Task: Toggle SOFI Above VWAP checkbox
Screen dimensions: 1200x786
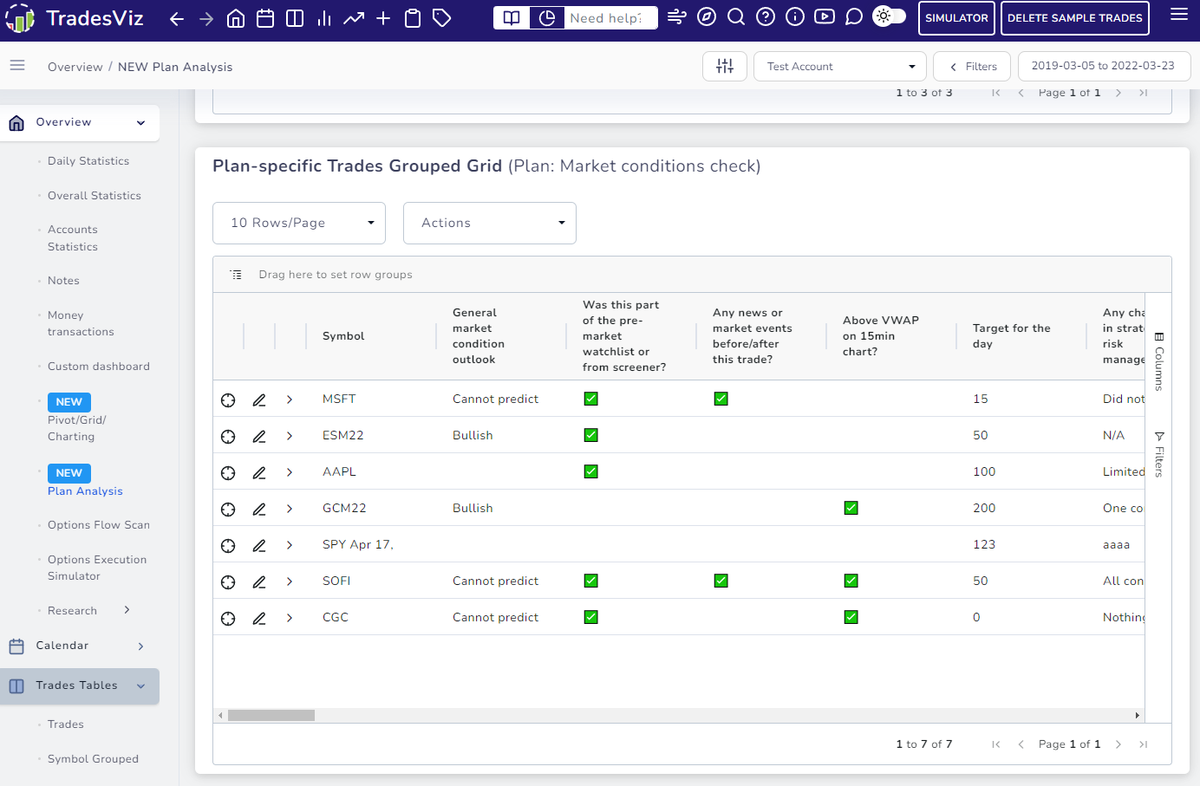Action: 850,581
